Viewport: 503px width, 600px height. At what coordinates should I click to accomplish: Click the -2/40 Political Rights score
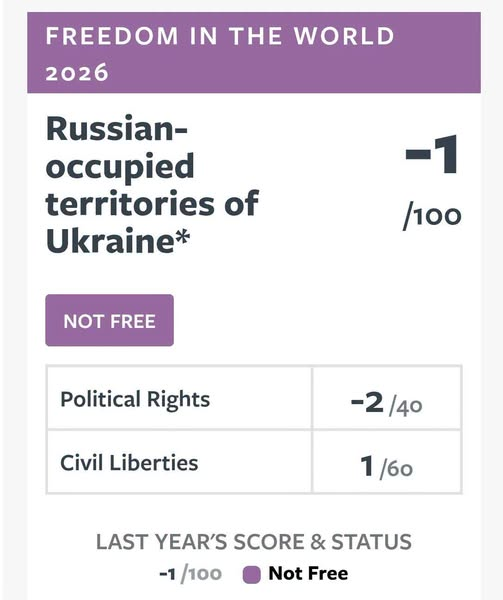click(x=386, y=404)
